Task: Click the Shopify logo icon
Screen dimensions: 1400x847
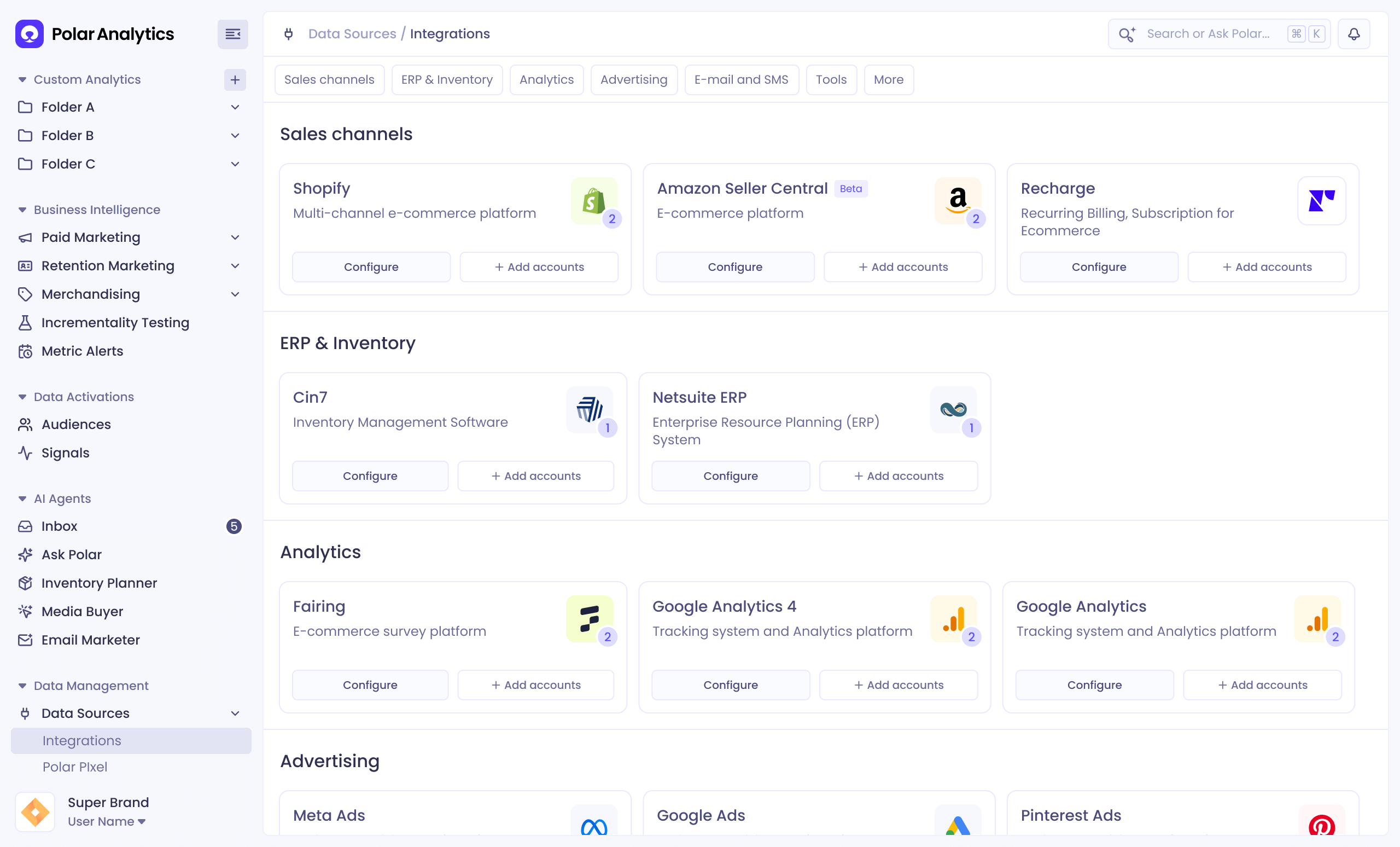Action: point(594,201)
